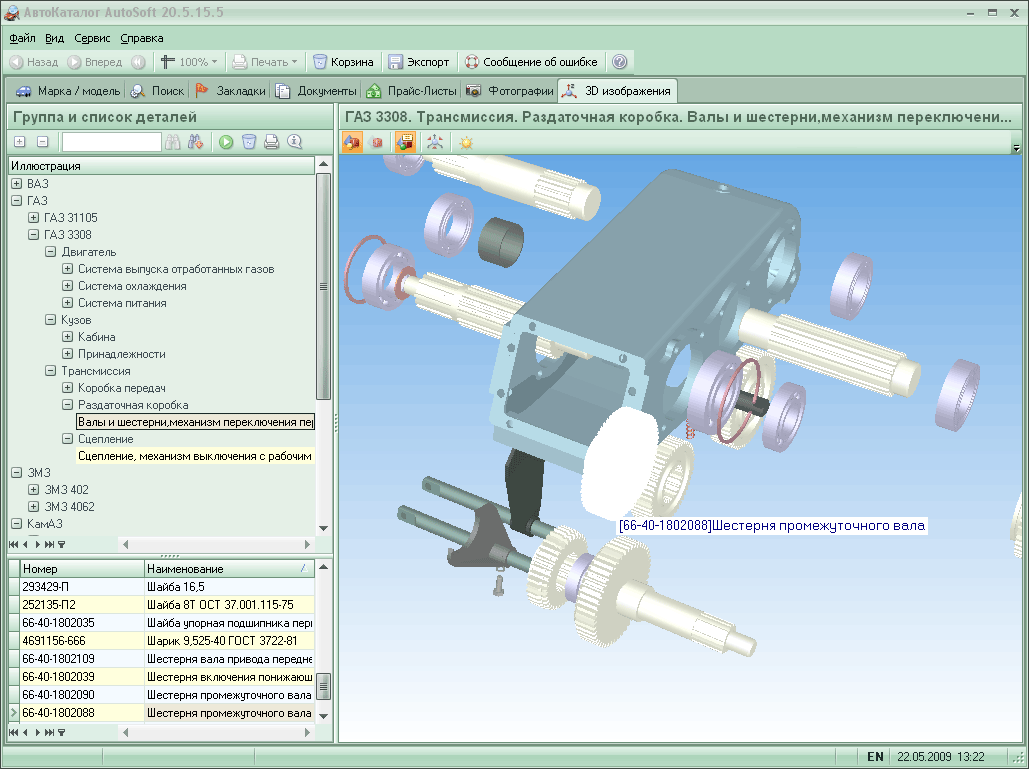The image size is (1029, 769).
Task: Click the help question mark toolbar icon
Action: tap(619, 62)
